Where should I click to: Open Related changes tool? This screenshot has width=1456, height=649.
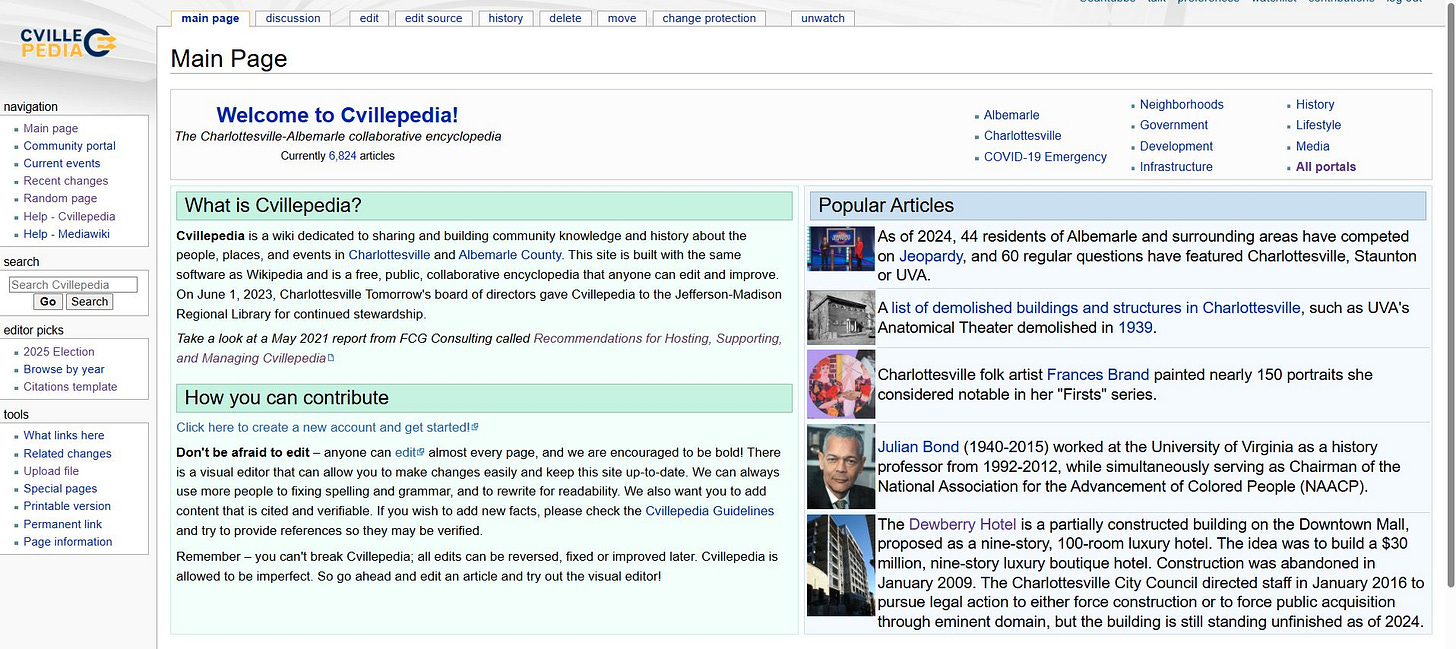(x=68, y=454)
